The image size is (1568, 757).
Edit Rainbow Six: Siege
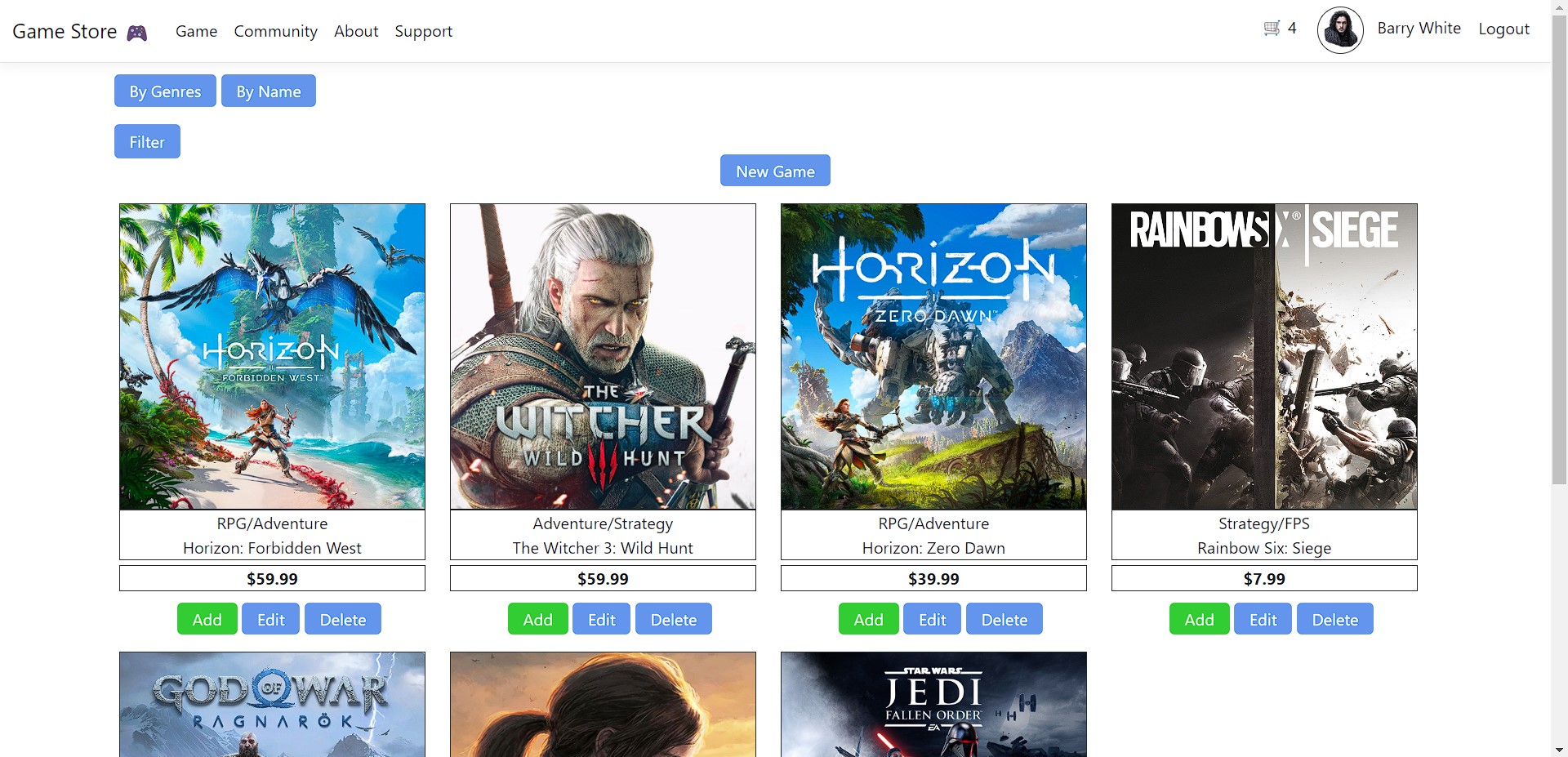click(x=1263, y=619)
